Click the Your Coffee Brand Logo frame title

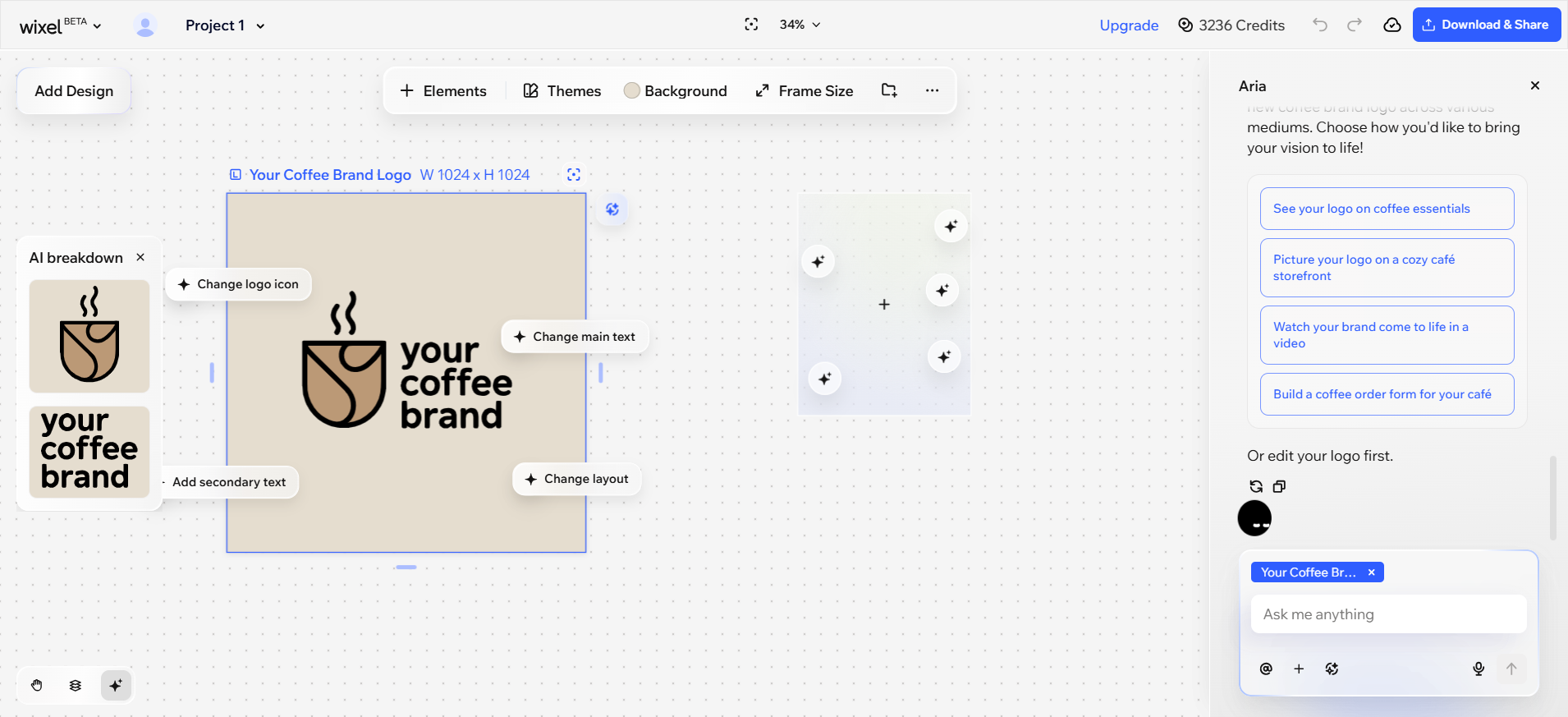point(330,175)
